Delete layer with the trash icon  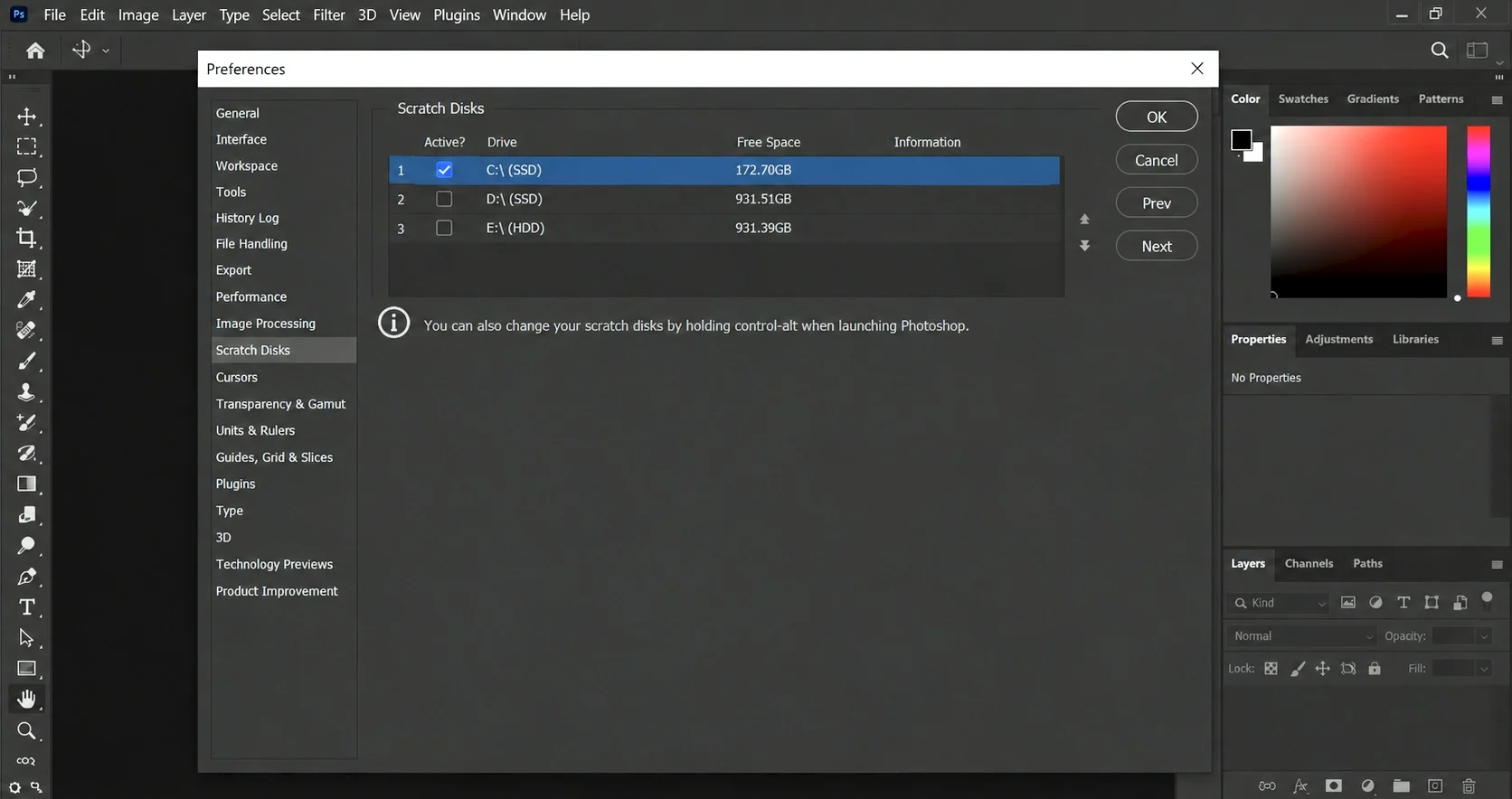pos(1469,786)
